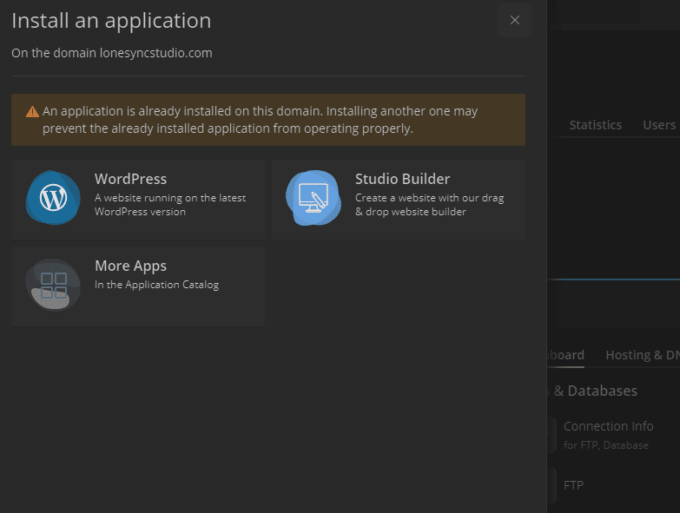
Task: Click the 'Install an application' heading
Action: (111, 21)
